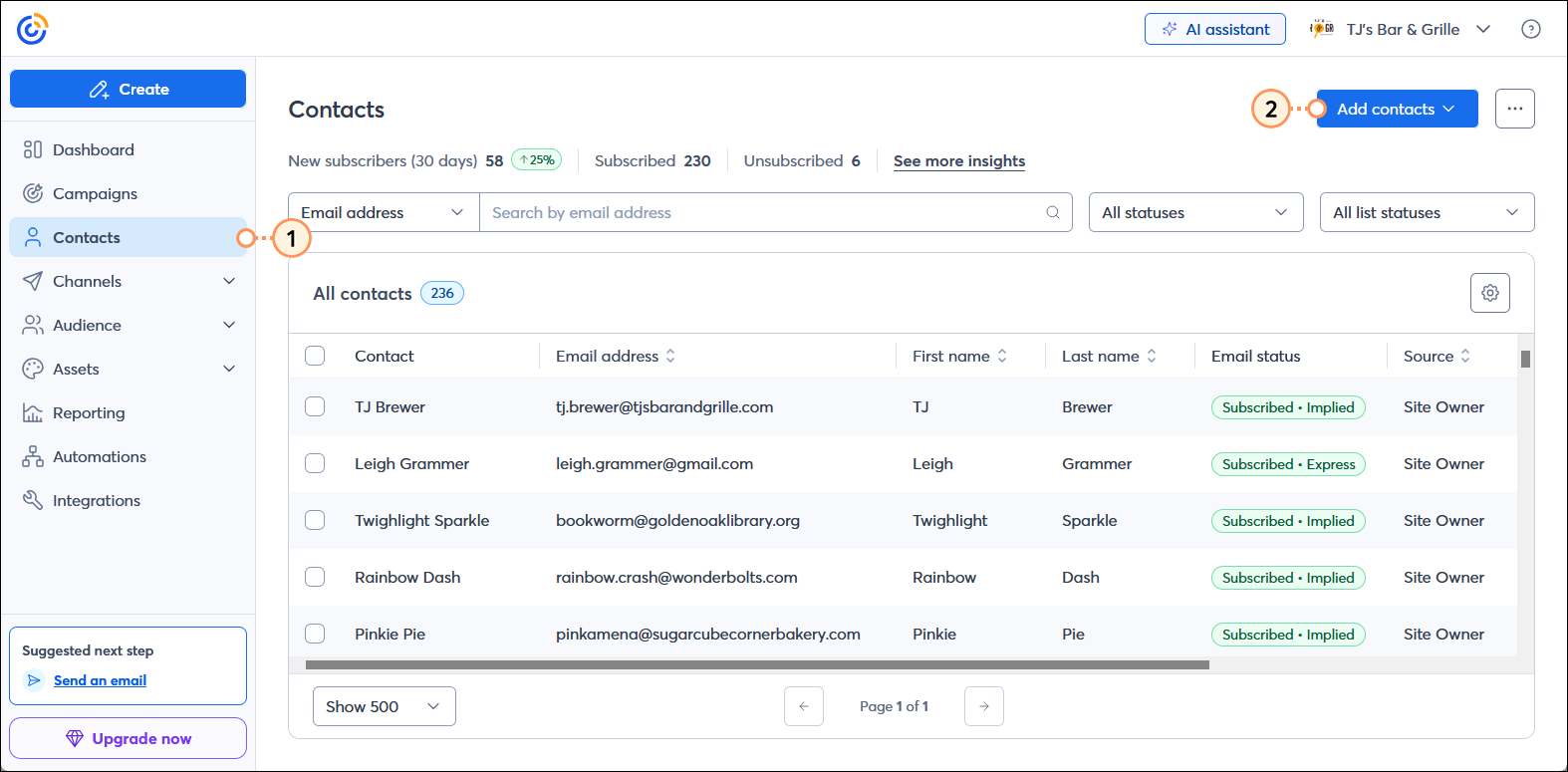Click the search magnifier icon
This screenshot has width=1568, height=772.
(1052, 212)
